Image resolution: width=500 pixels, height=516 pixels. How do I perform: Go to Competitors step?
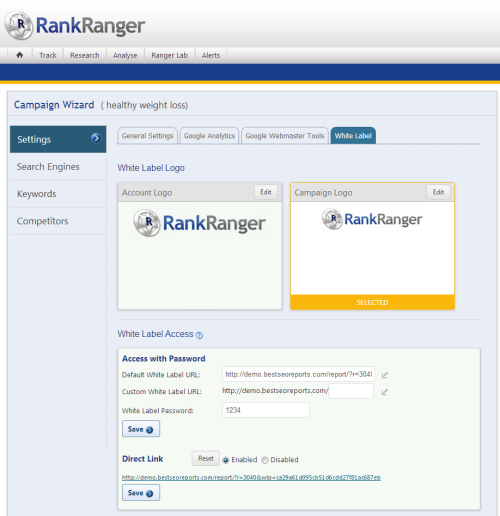[58, 221]
